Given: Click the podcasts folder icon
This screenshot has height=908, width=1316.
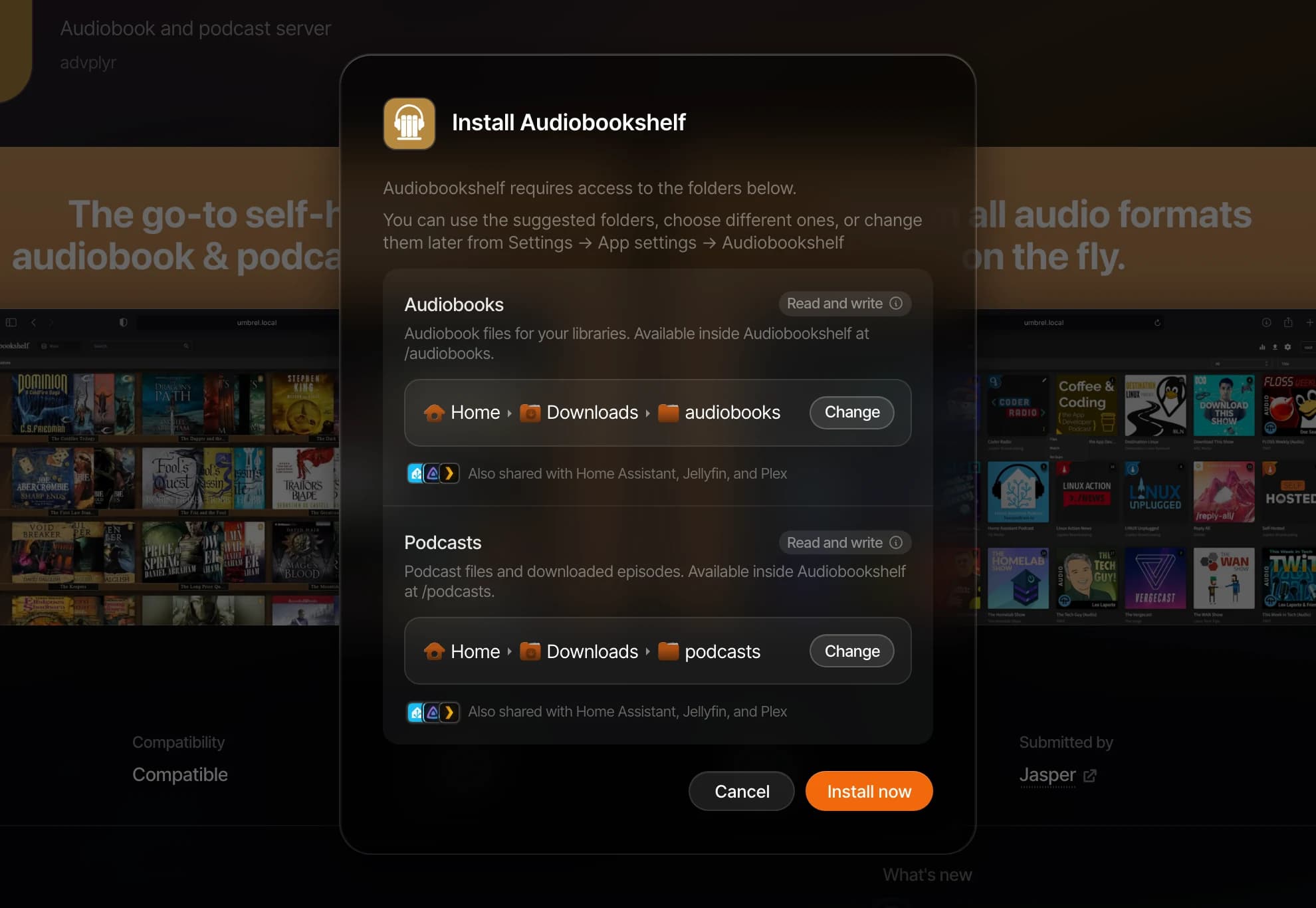Looking at the screenshot, I should pos(668,651).
